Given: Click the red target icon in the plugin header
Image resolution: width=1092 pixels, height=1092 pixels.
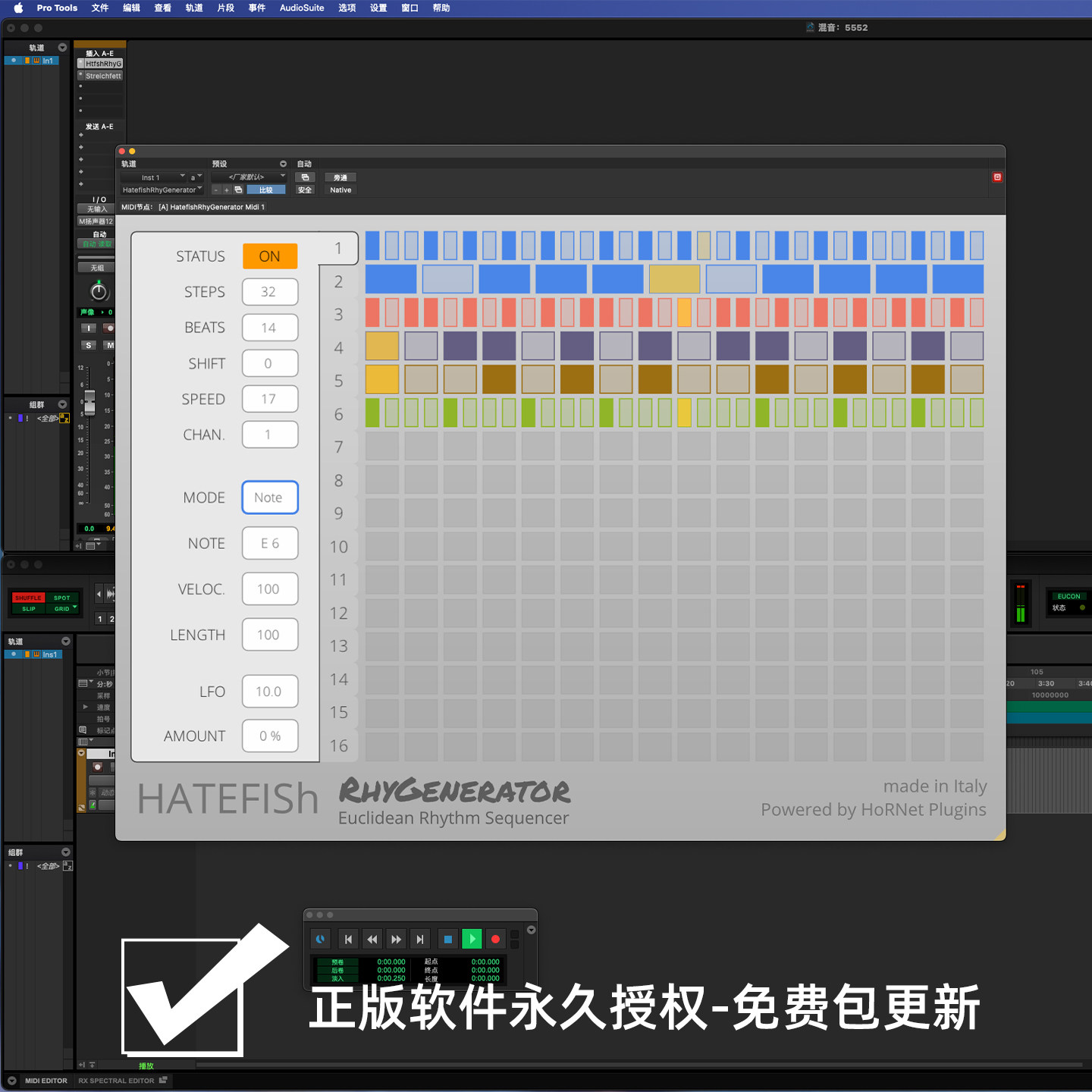Looking at the screenshot, I should [997, 177].
